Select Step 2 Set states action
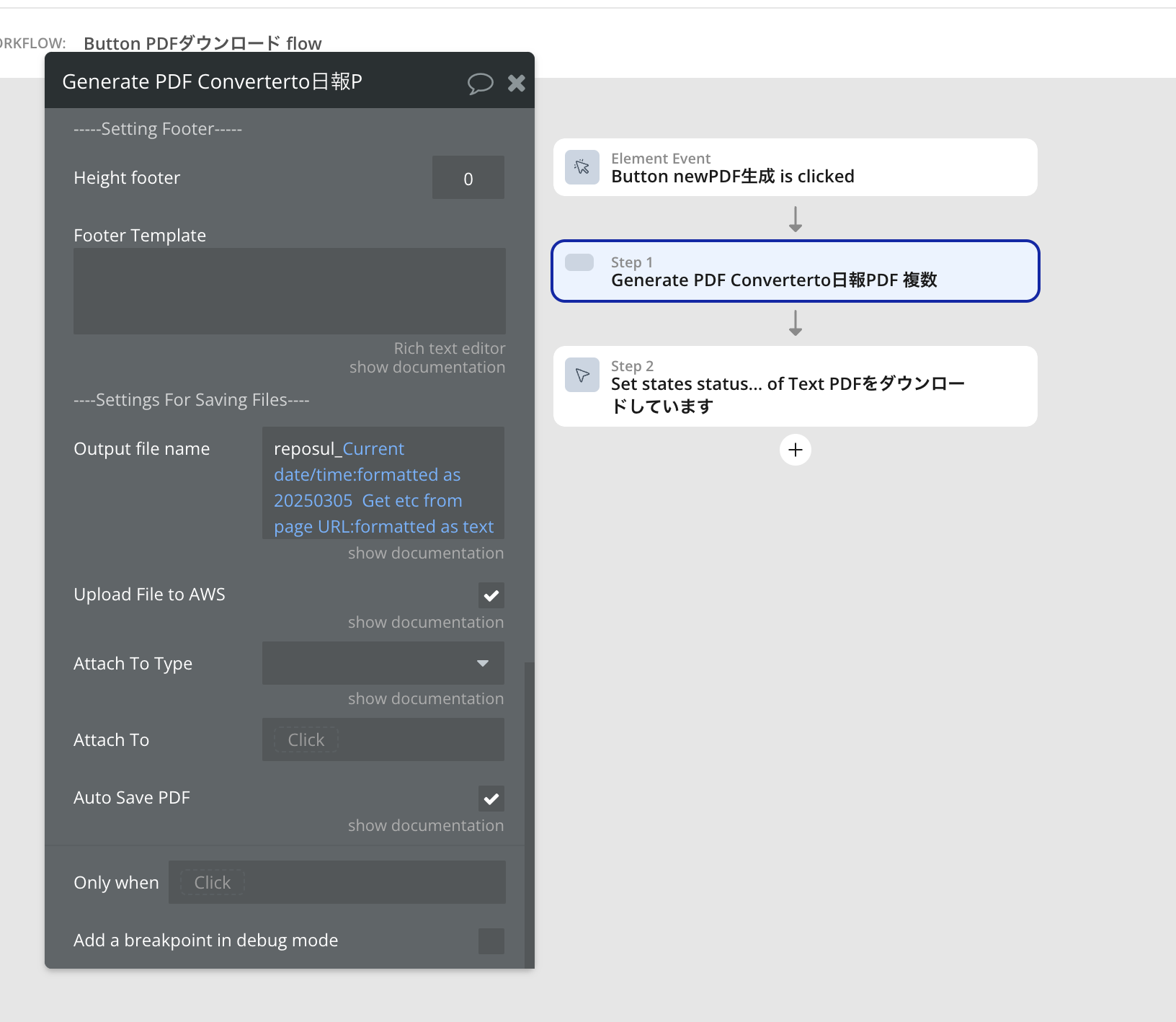This screenshot has width=1176, height=1022. (x=795, y=386)
